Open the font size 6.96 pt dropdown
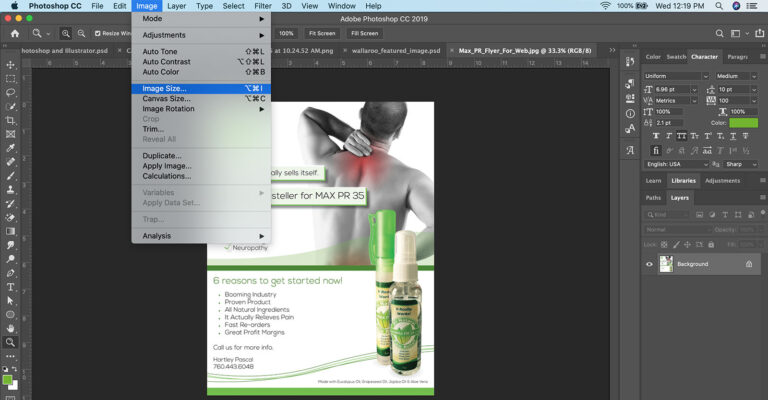The width and height of the screenshot is (768, 400). pyautogui.click(x=694, y=90)
